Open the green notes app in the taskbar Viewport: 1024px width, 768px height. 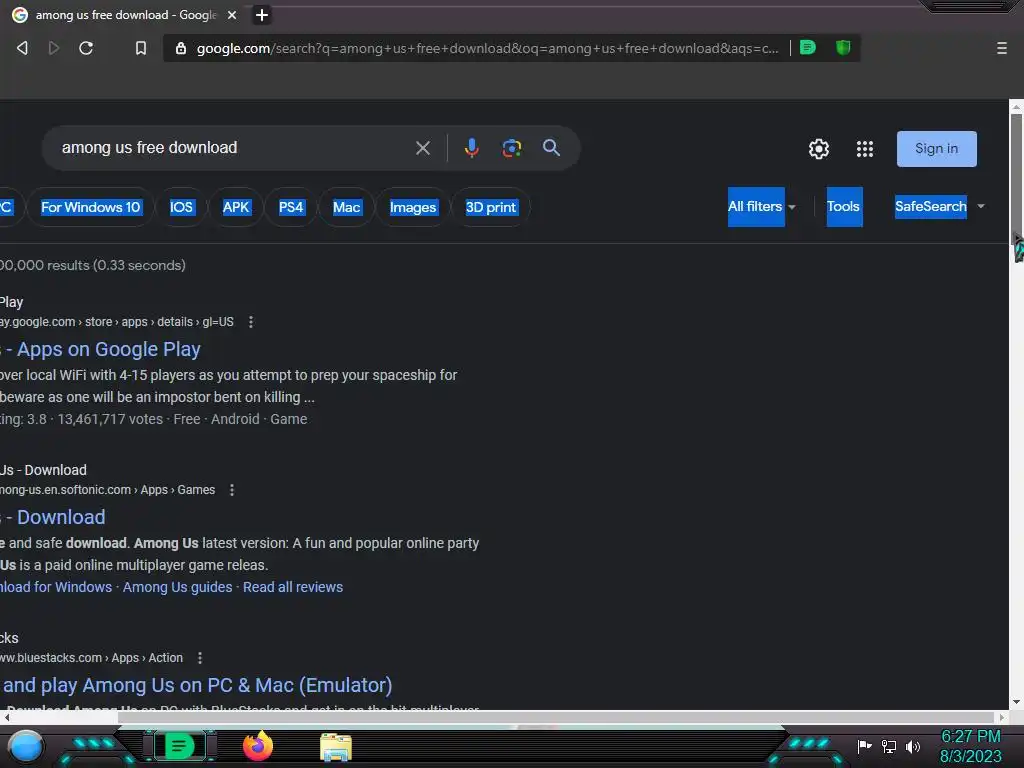179,746
